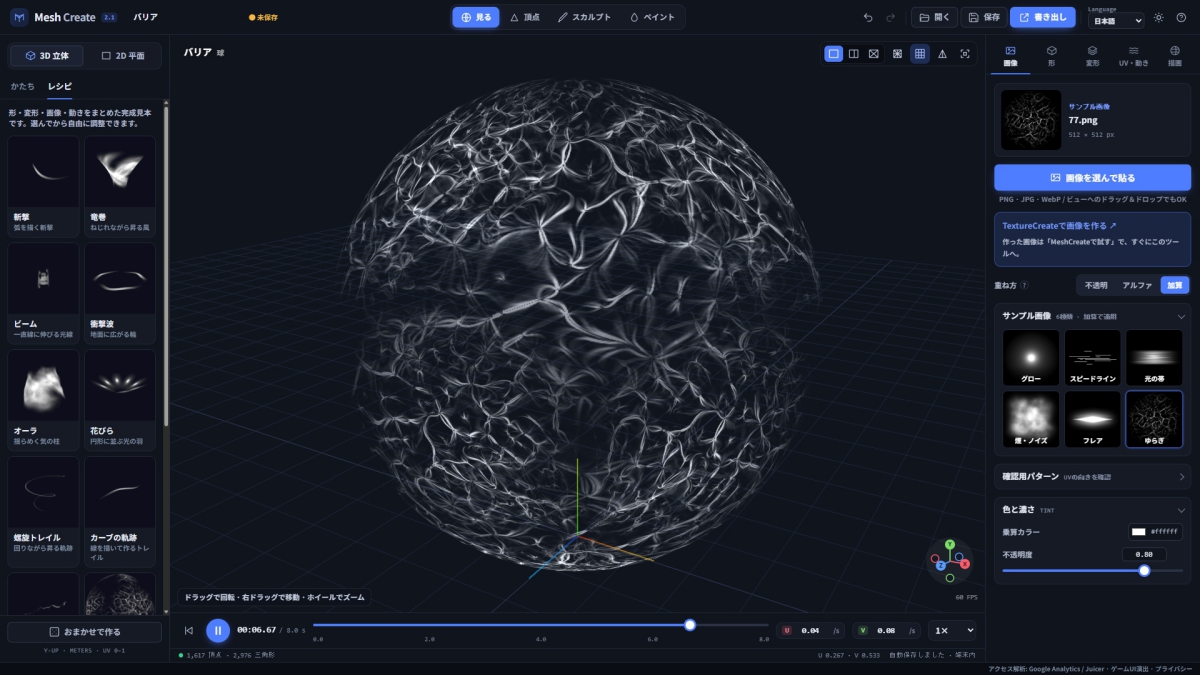This screenshot has height=675, width=1200.
Task: Click the 不透明度 opacity slider handle
Action: (1144, 570)
